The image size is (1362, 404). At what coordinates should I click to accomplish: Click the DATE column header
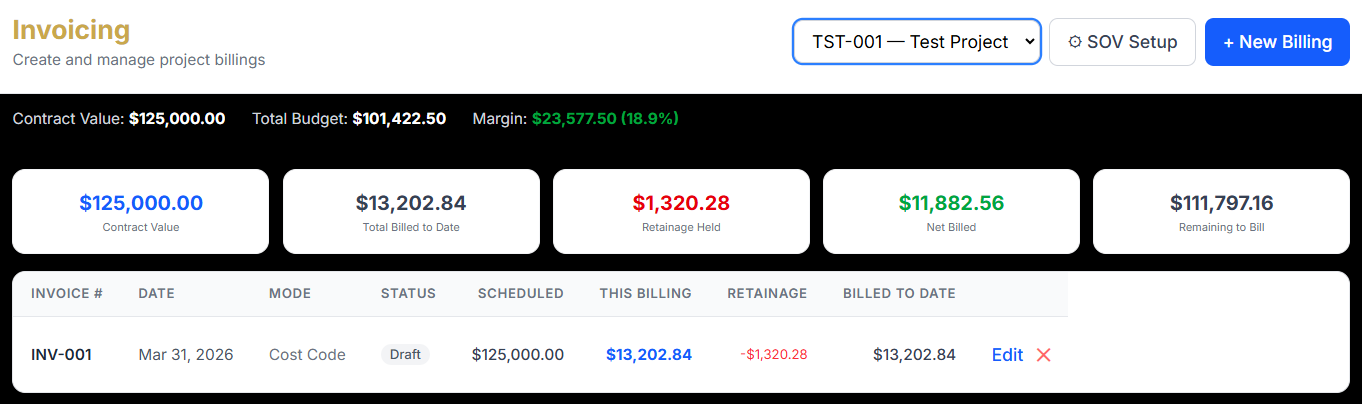point(156,294)
